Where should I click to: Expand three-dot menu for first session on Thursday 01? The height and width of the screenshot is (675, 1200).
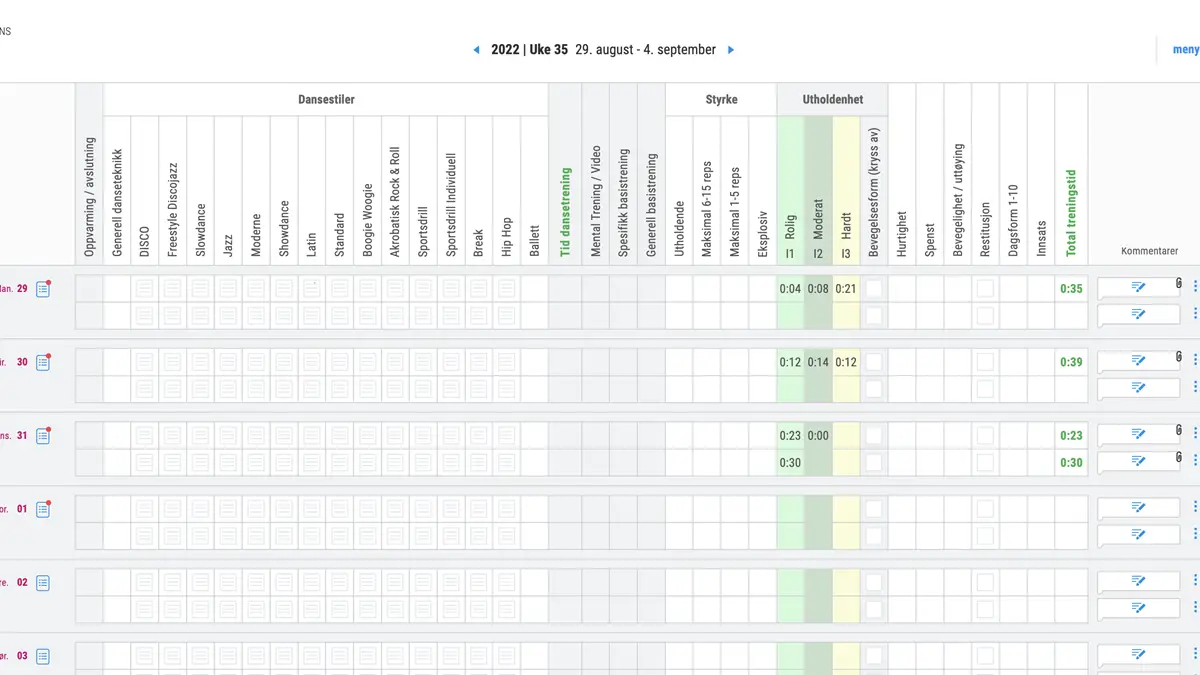[1195, 509]
